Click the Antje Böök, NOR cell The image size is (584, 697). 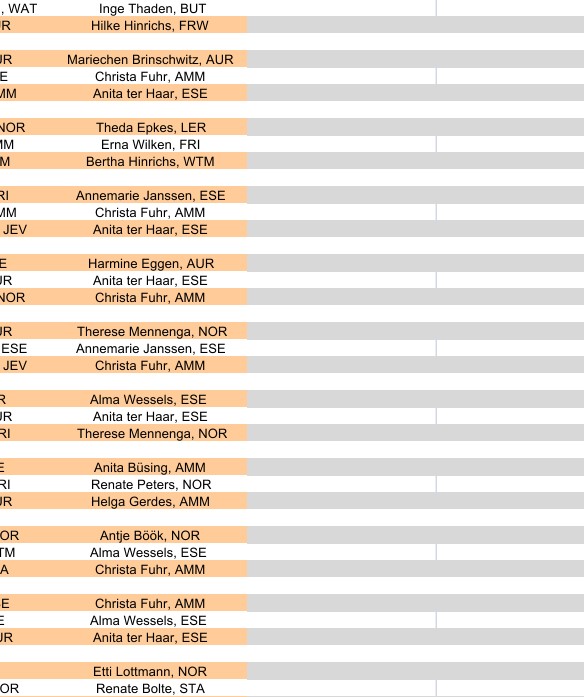click(x=150, y=536)
